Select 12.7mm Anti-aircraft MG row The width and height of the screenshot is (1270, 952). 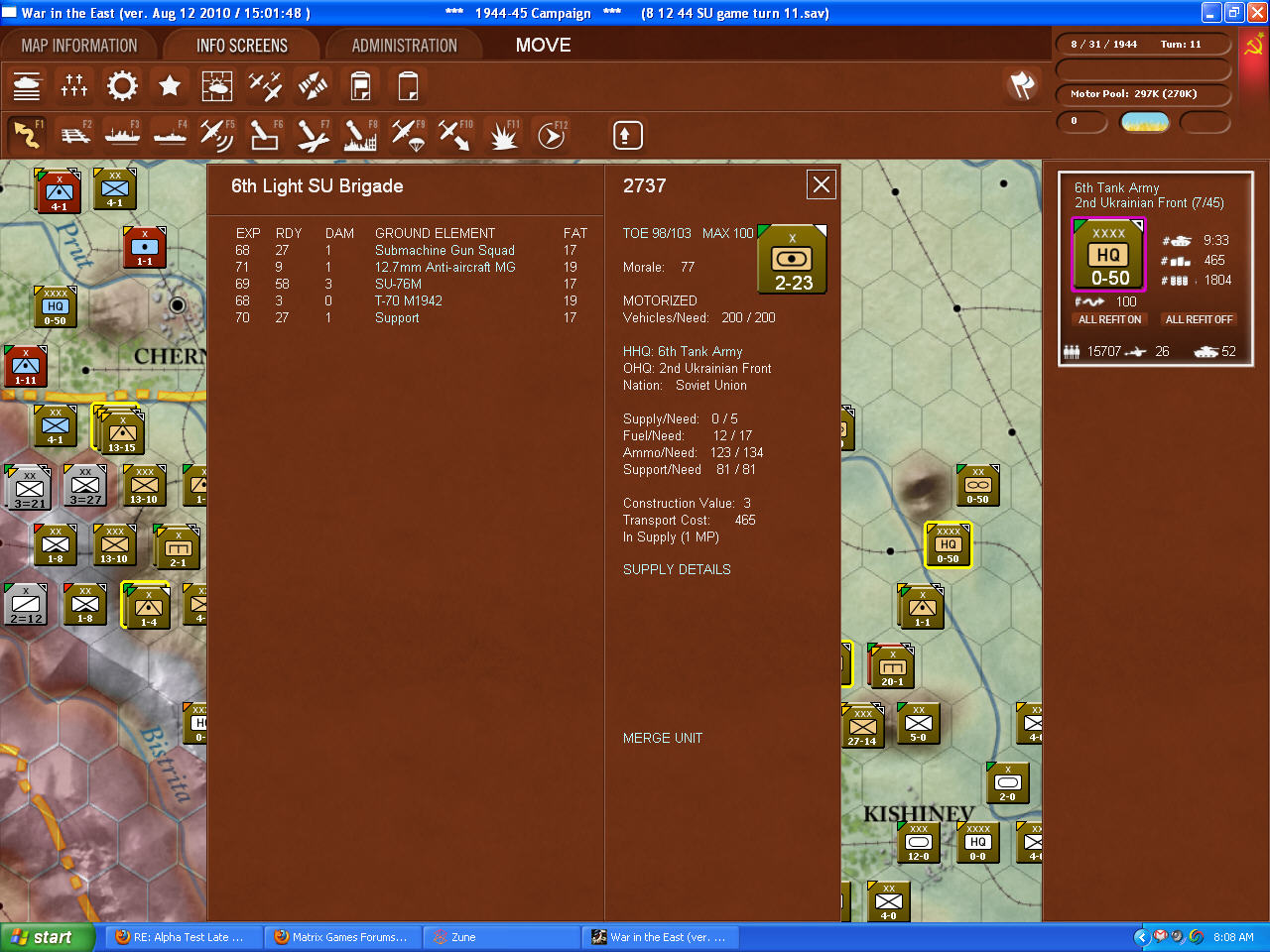412,267
